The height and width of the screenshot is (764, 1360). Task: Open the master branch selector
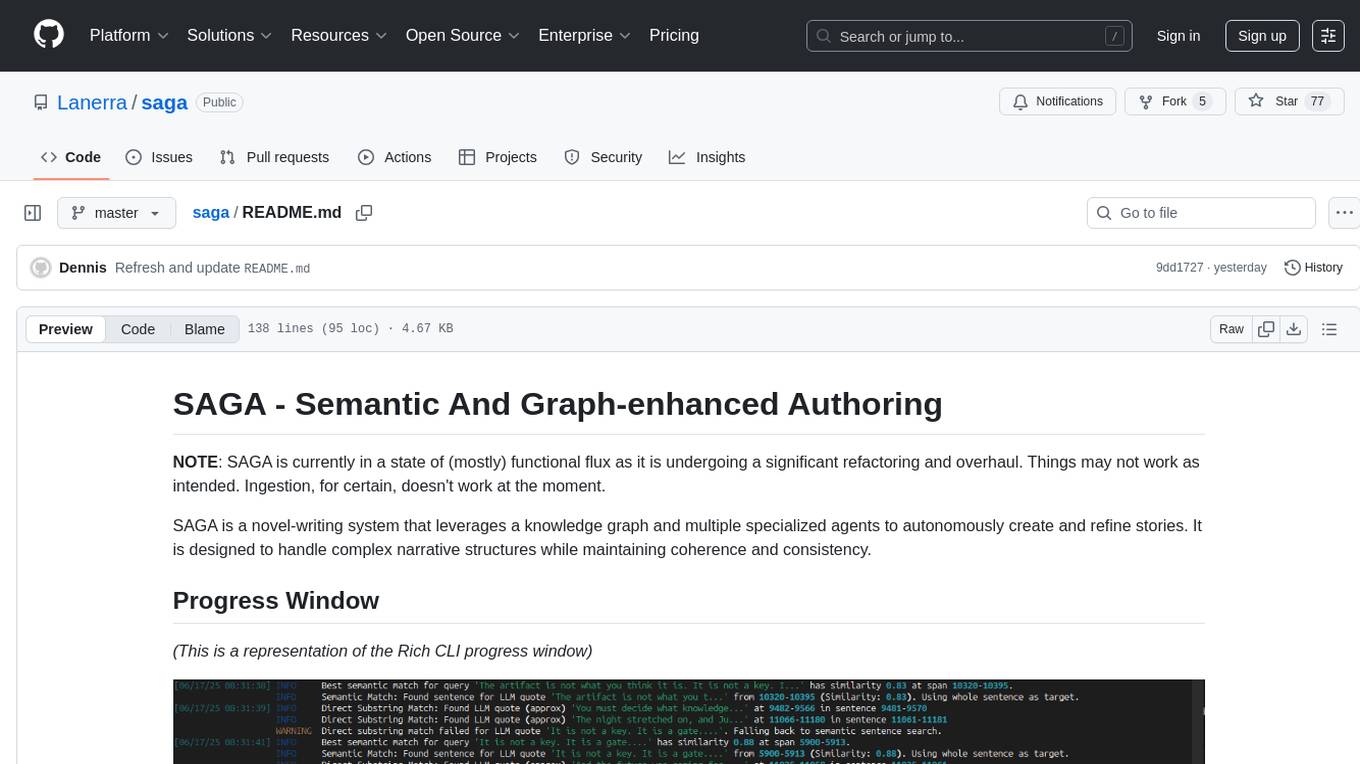pos(117,213)
